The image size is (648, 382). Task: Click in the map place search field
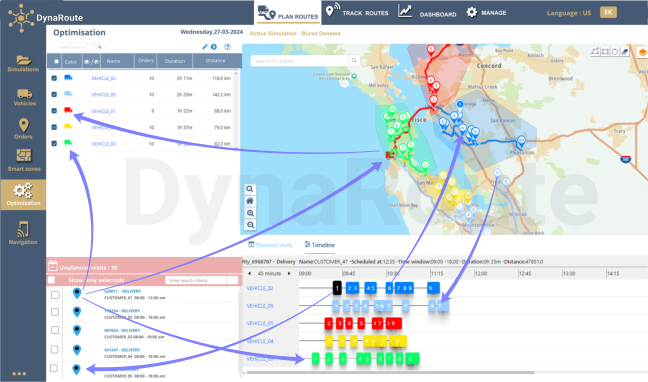point(300,61)
